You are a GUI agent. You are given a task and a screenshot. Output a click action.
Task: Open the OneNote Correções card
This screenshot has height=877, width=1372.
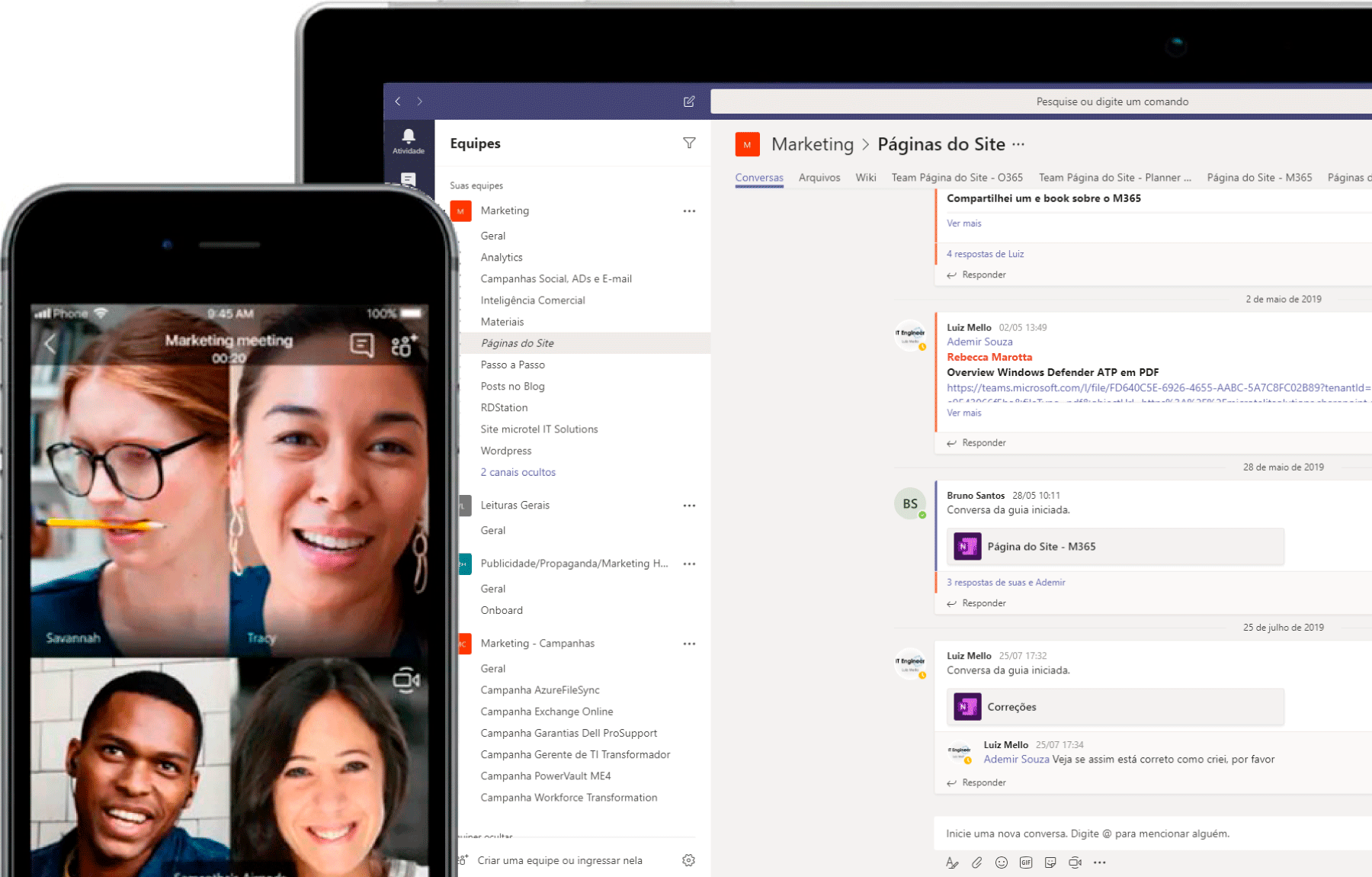[1115, 707]
